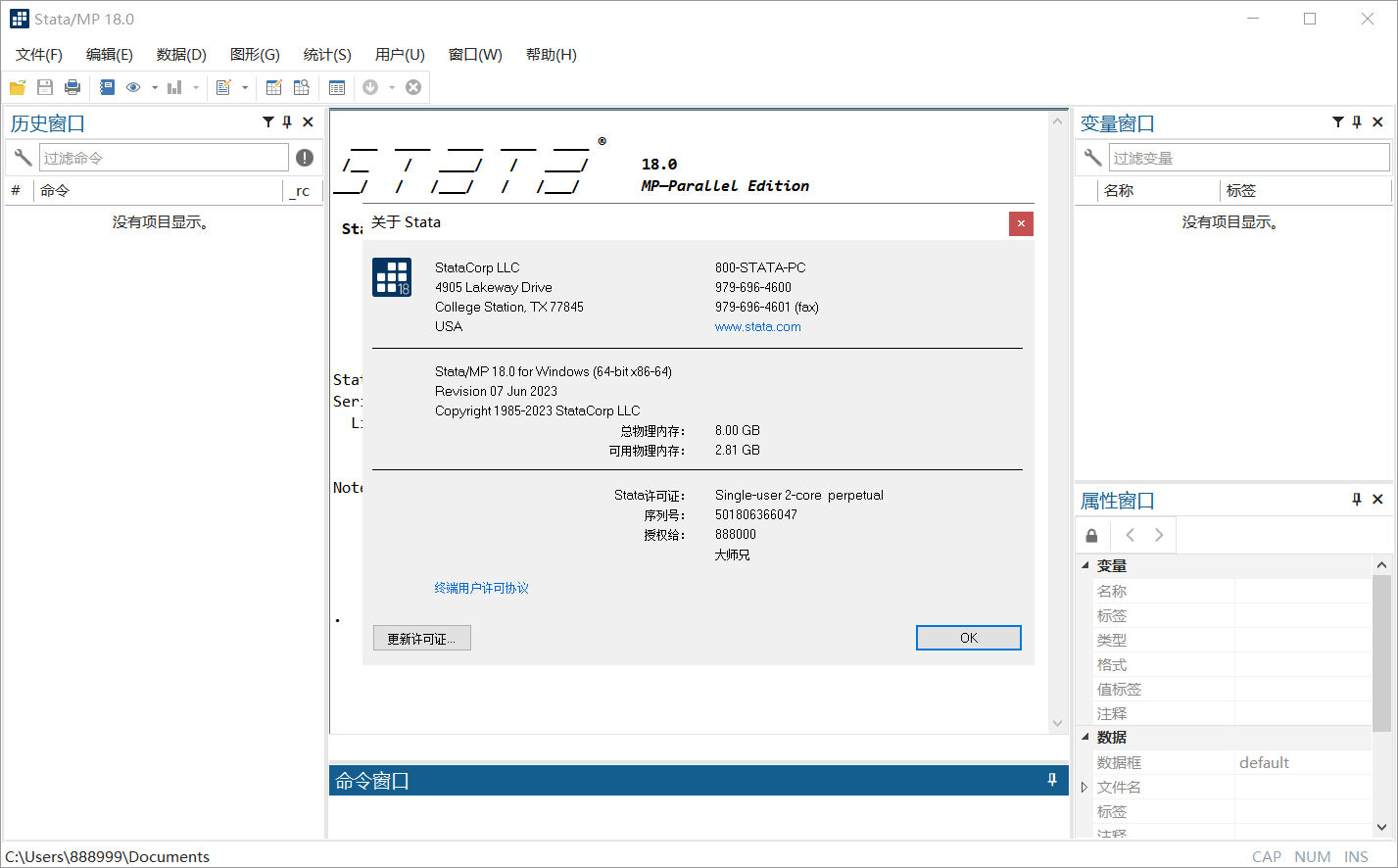The image size is (1398, 868).
Task: Open dropdown arrow next to Viewer eye icon
Action: pyautogui.click(x=155, y=87)
